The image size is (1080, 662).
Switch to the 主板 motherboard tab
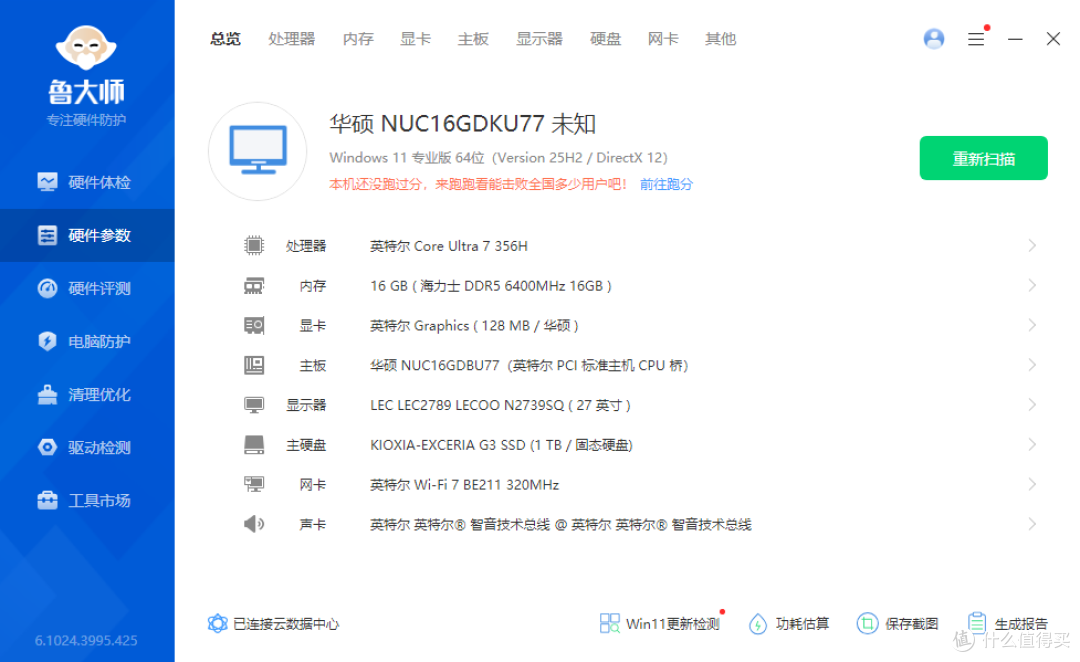(x=473, y=39)
